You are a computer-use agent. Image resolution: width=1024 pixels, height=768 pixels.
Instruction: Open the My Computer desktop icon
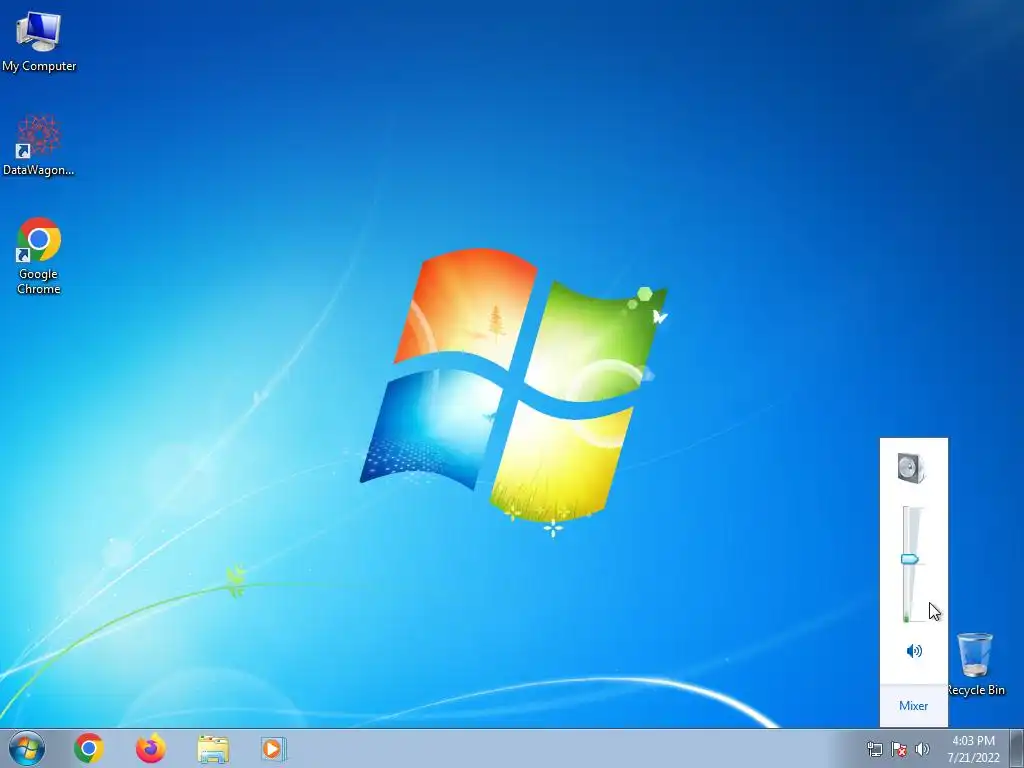pyautogui.click(x=39, y=40)
